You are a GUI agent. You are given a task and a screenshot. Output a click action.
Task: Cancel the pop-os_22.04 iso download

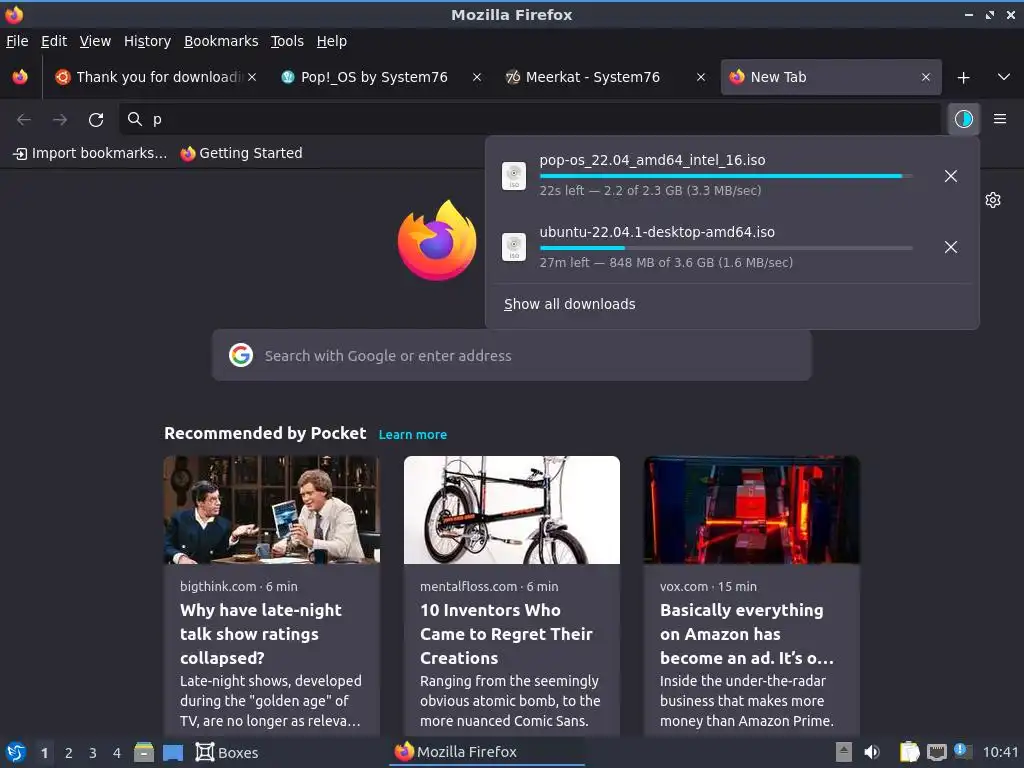951,176
